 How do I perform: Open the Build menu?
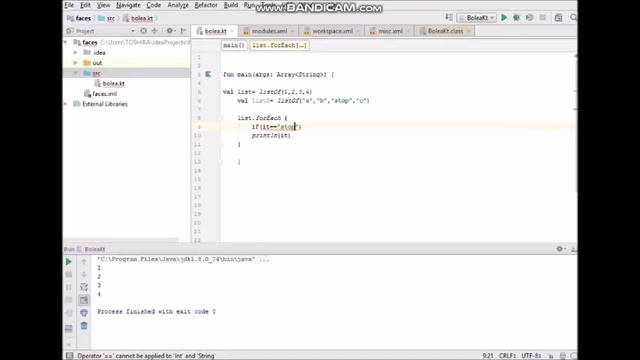231,5
